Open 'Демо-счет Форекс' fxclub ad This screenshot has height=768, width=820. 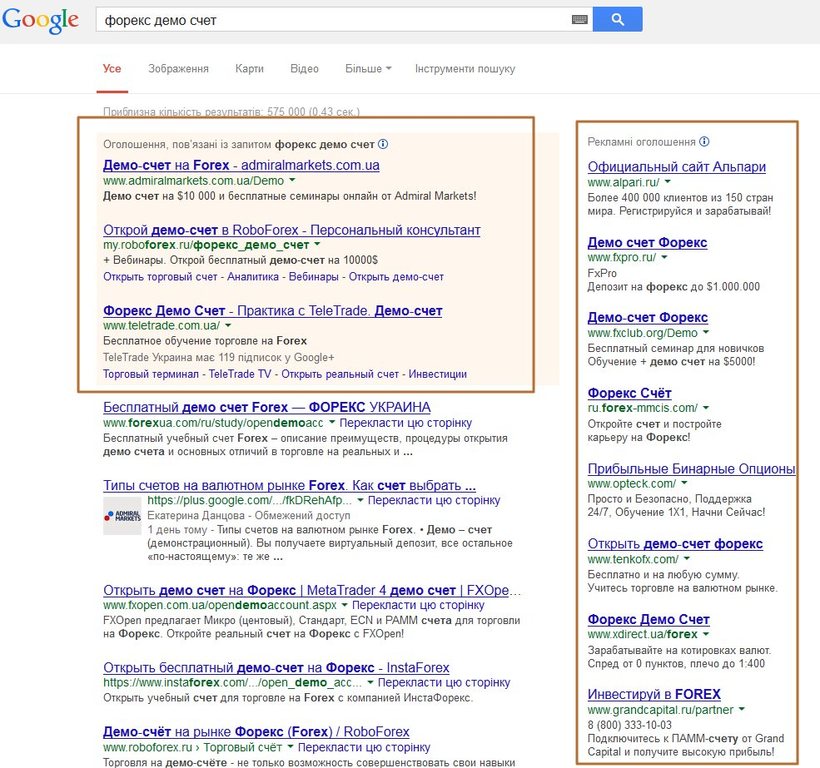click(647, 317)
